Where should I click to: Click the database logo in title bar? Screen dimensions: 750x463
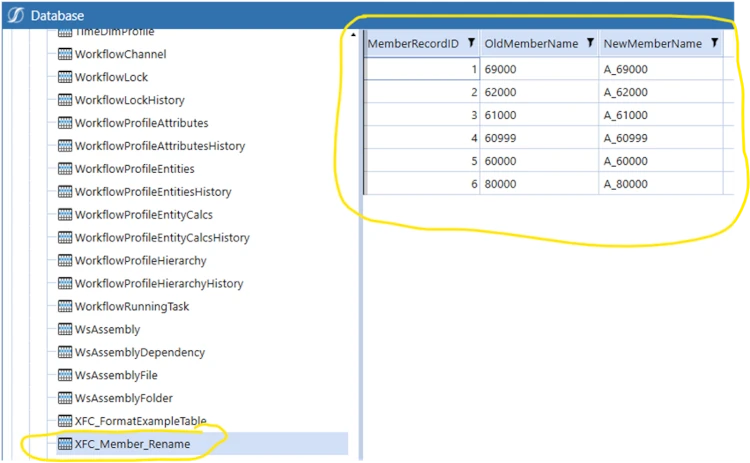(15, 16)
